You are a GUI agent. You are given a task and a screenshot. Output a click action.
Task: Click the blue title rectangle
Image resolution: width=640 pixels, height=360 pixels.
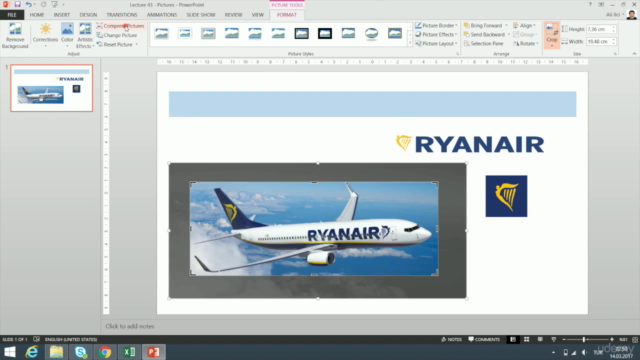pos(372,104)
